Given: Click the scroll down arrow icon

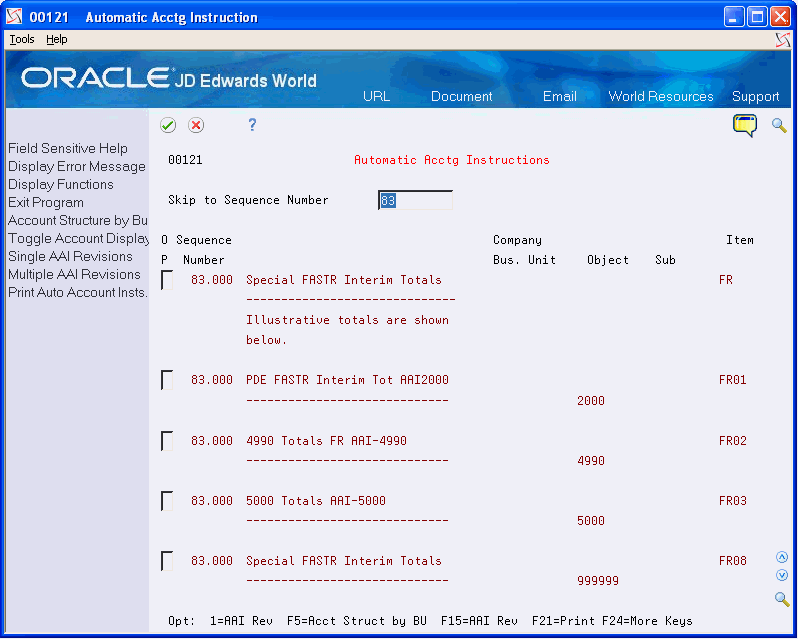Looking at the screenshot, I should coord(782,575).
